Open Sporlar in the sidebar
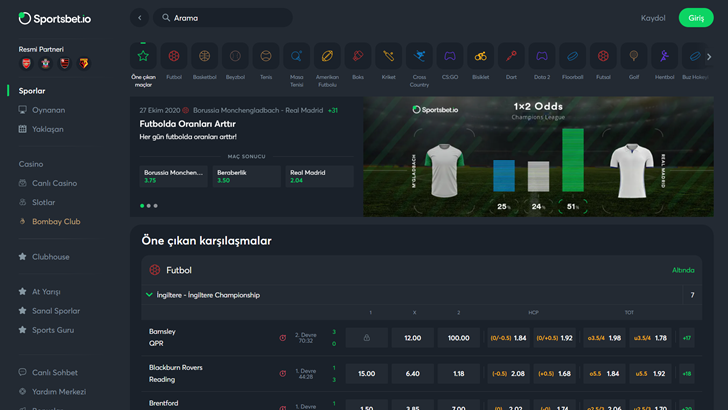 pyautogui.click(x=32, y=91)
